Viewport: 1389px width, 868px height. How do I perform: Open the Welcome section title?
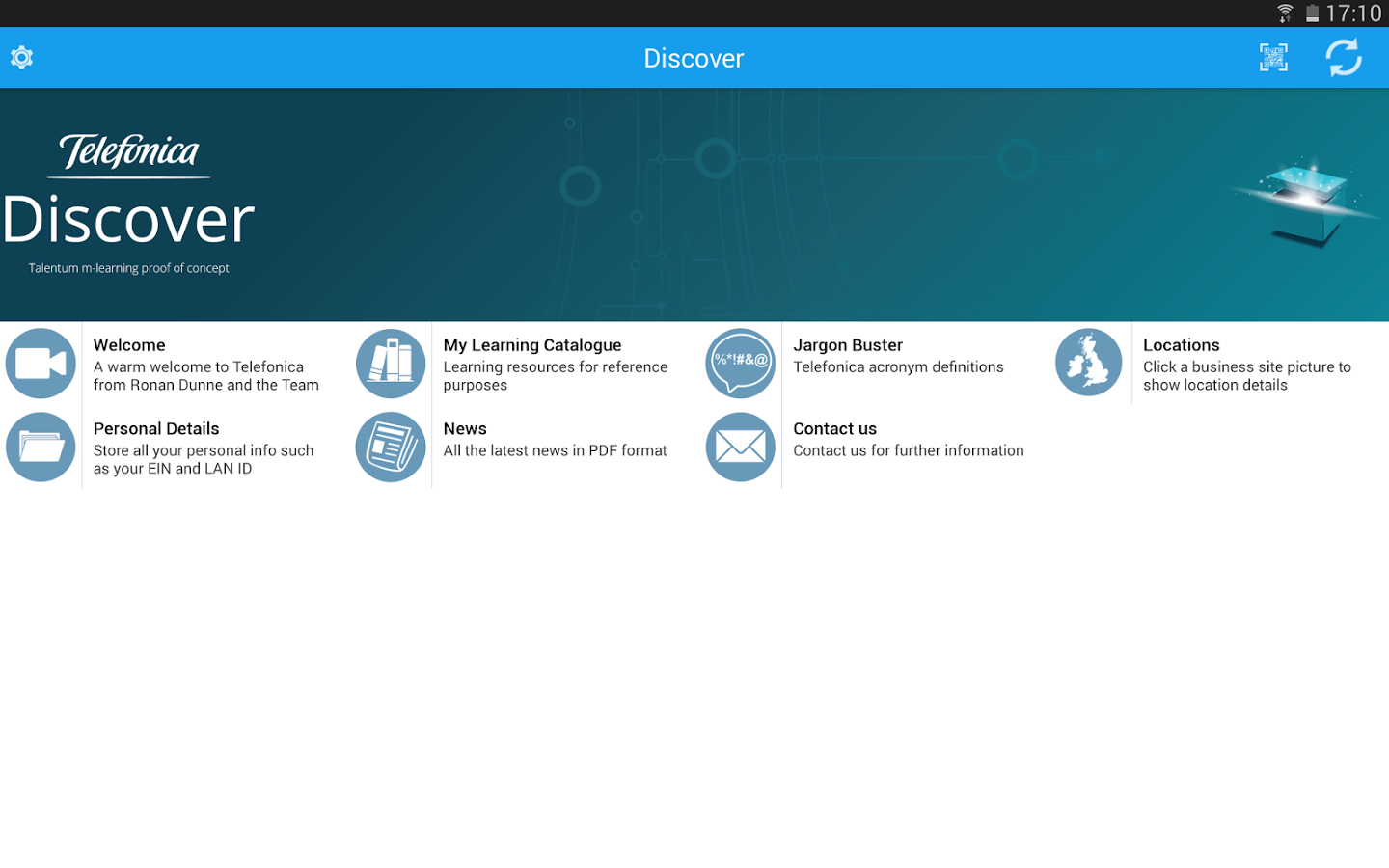pyautogui.click(x=129, y=345)
